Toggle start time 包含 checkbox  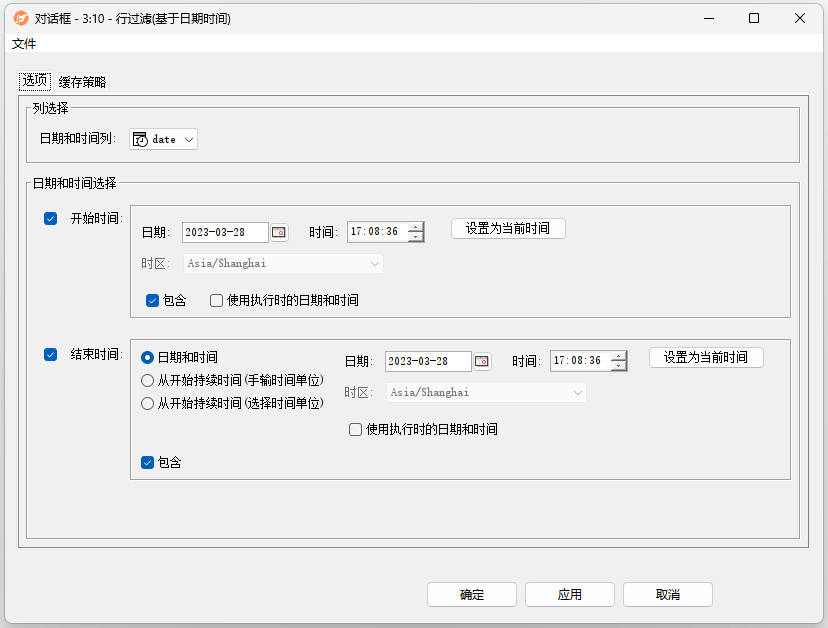tap(152, 300)
